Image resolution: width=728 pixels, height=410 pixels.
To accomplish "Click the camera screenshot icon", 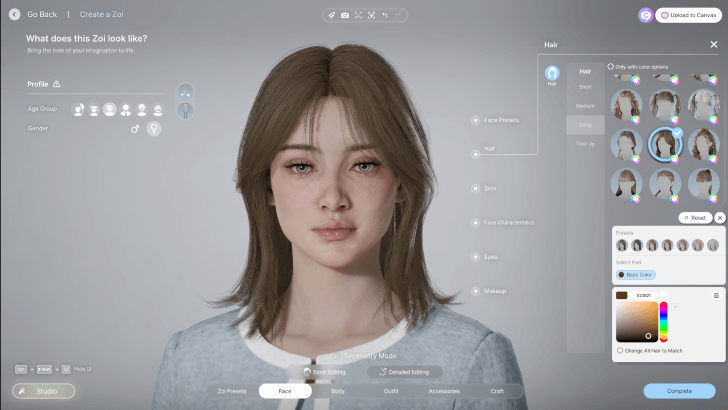I will tap(345, 15).
